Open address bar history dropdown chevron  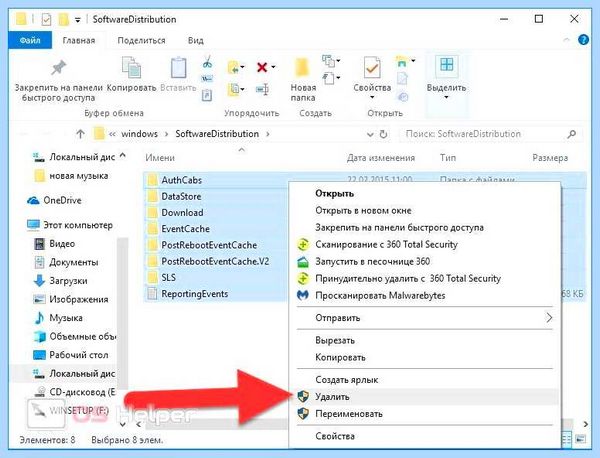coord(370,134)
